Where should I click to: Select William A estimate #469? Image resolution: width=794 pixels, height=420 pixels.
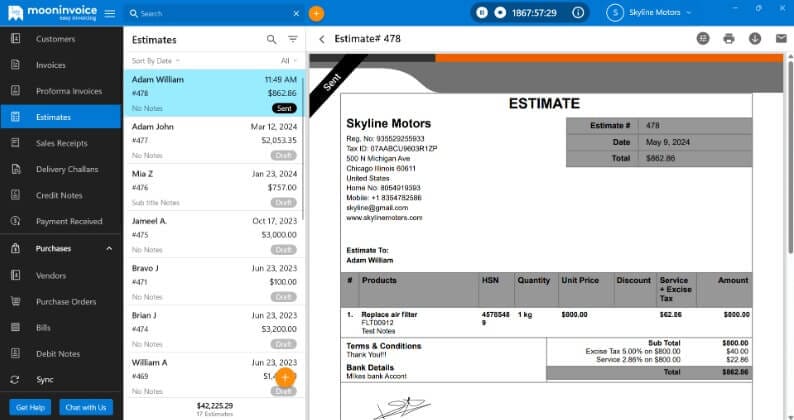[x=214, y=376]
